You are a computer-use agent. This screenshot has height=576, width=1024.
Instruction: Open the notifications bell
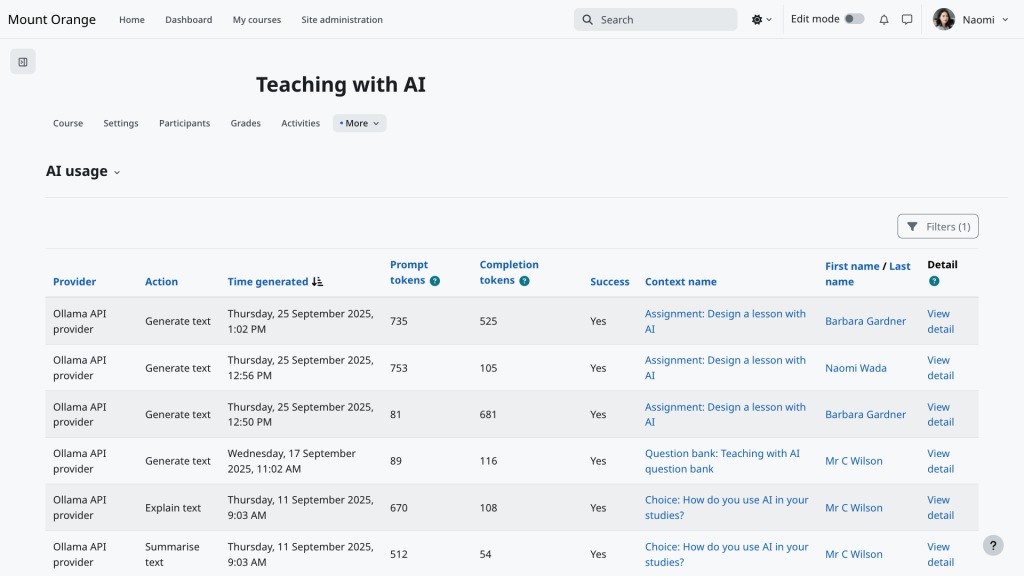tap(884, 20)
